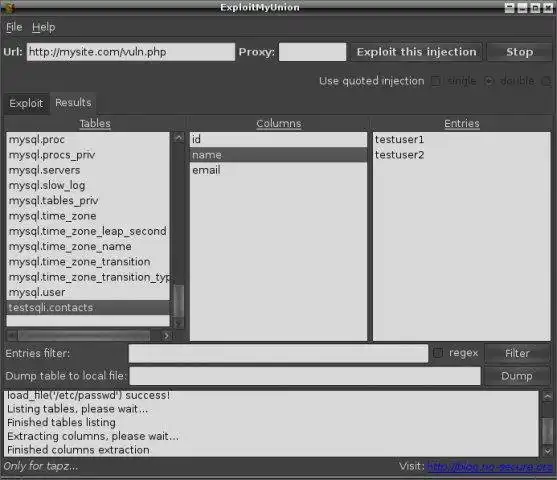The width and height of the screenshot is (557, 480).
Task: Click Tables horizontal scroll right arrow
Action: [x=166, y=335]
